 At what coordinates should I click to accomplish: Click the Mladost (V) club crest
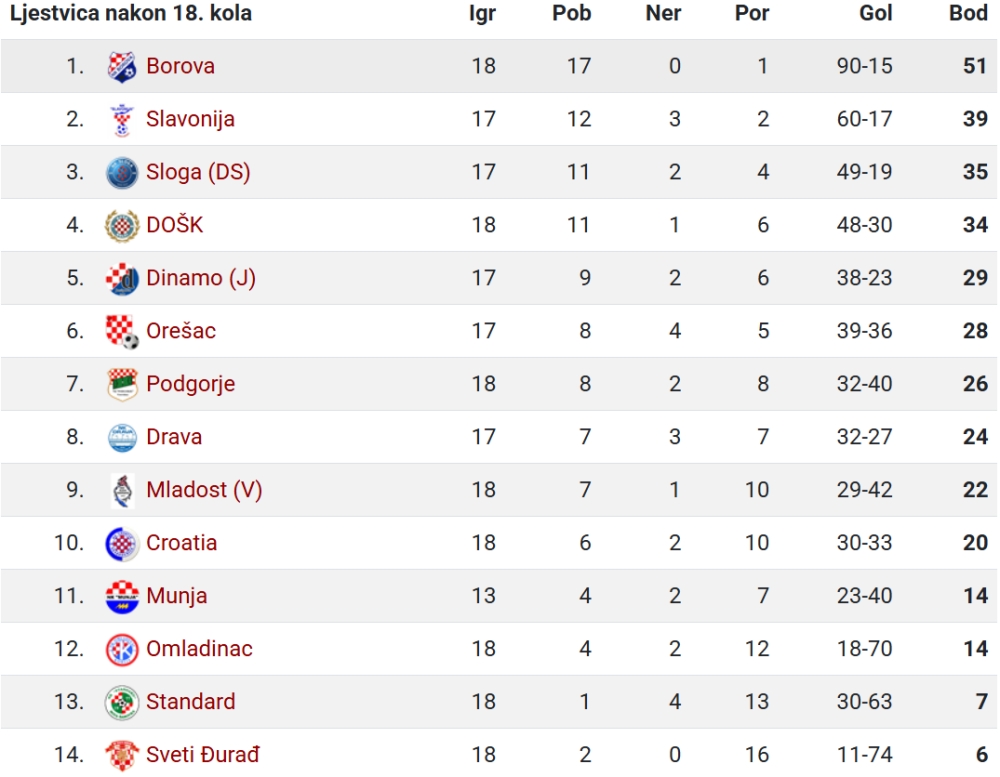click(x=122, y=490)
